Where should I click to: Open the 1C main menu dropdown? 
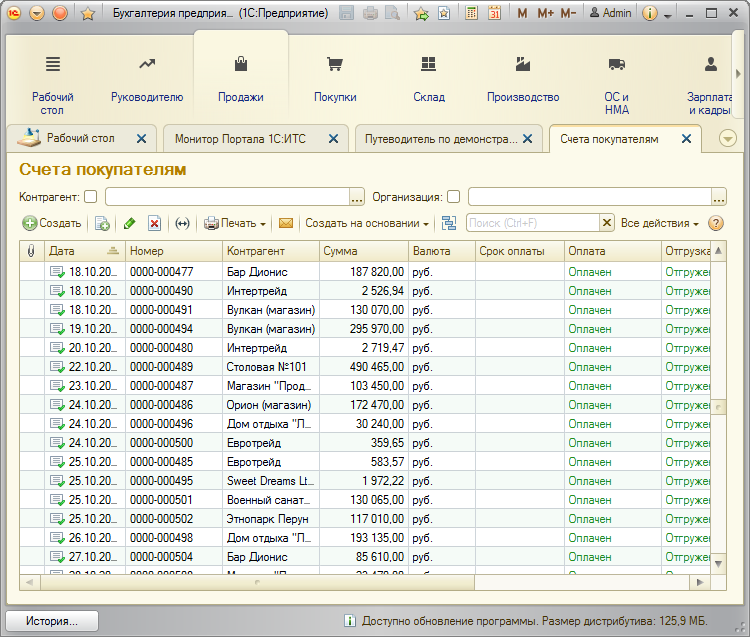coord(37,13)
